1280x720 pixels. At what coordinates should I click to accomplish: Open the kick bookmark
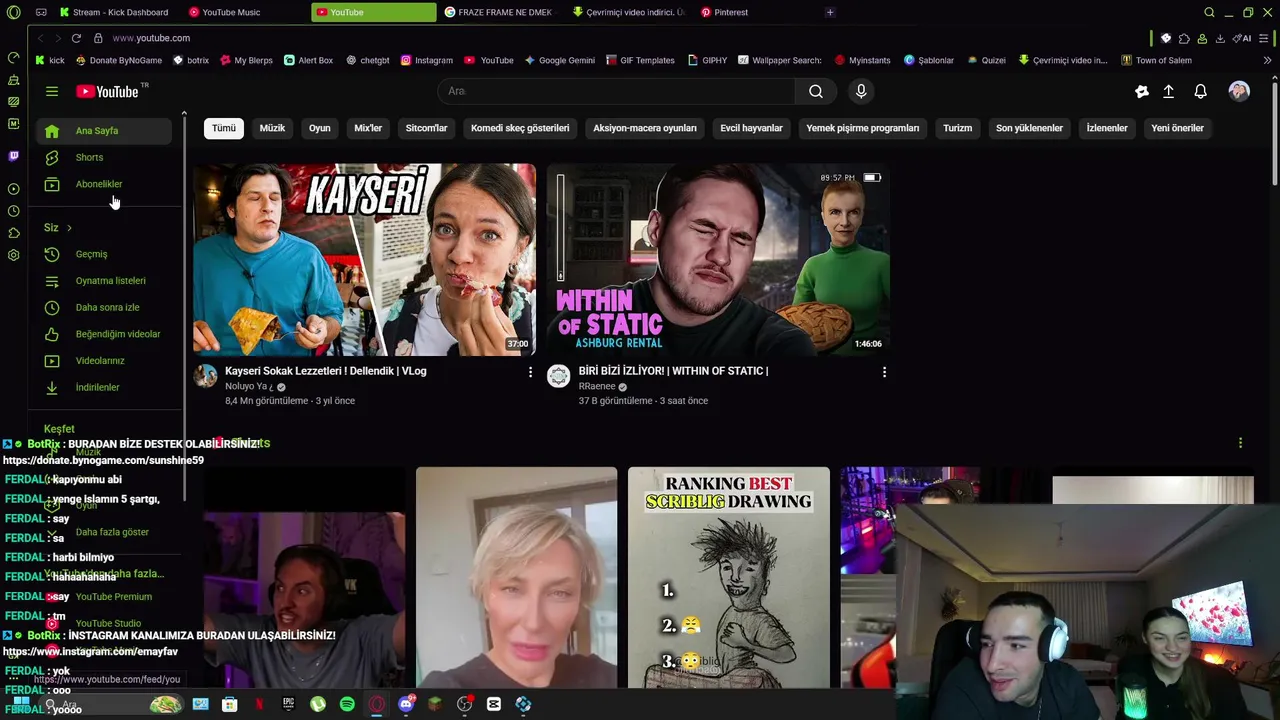click(50, 60)
